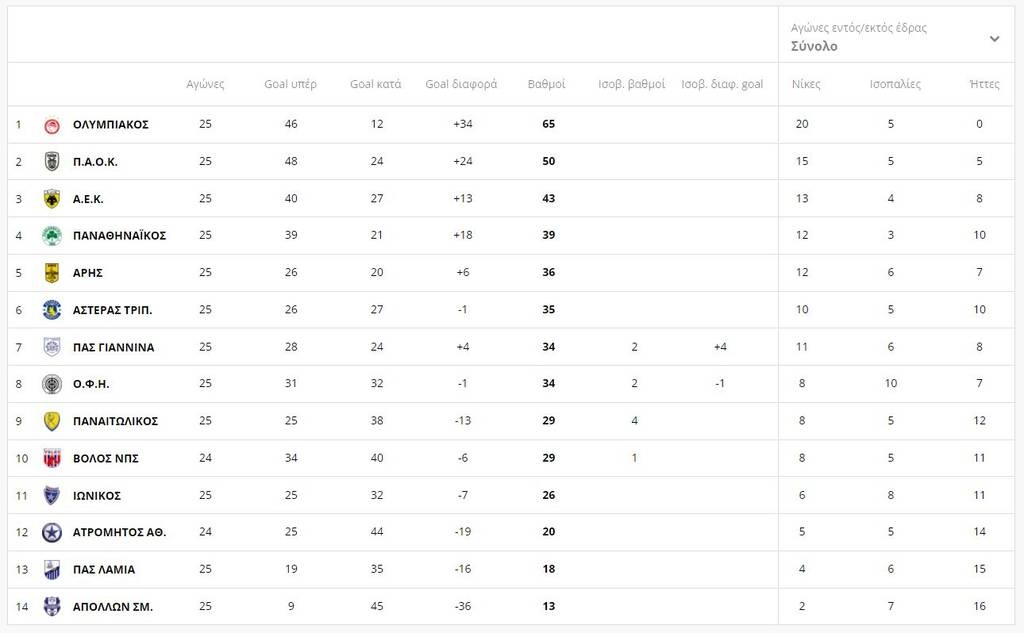Click the A.E.K. yellow crest icon
The height and width of the screenshot is (633, 1024).
pyautogui.click(x=52, y=199)
